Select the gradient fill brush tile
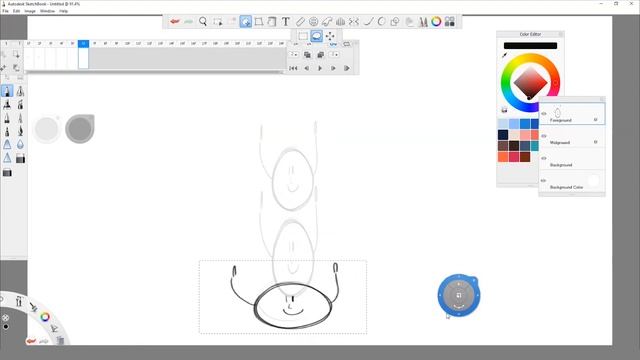 [20, 158]
